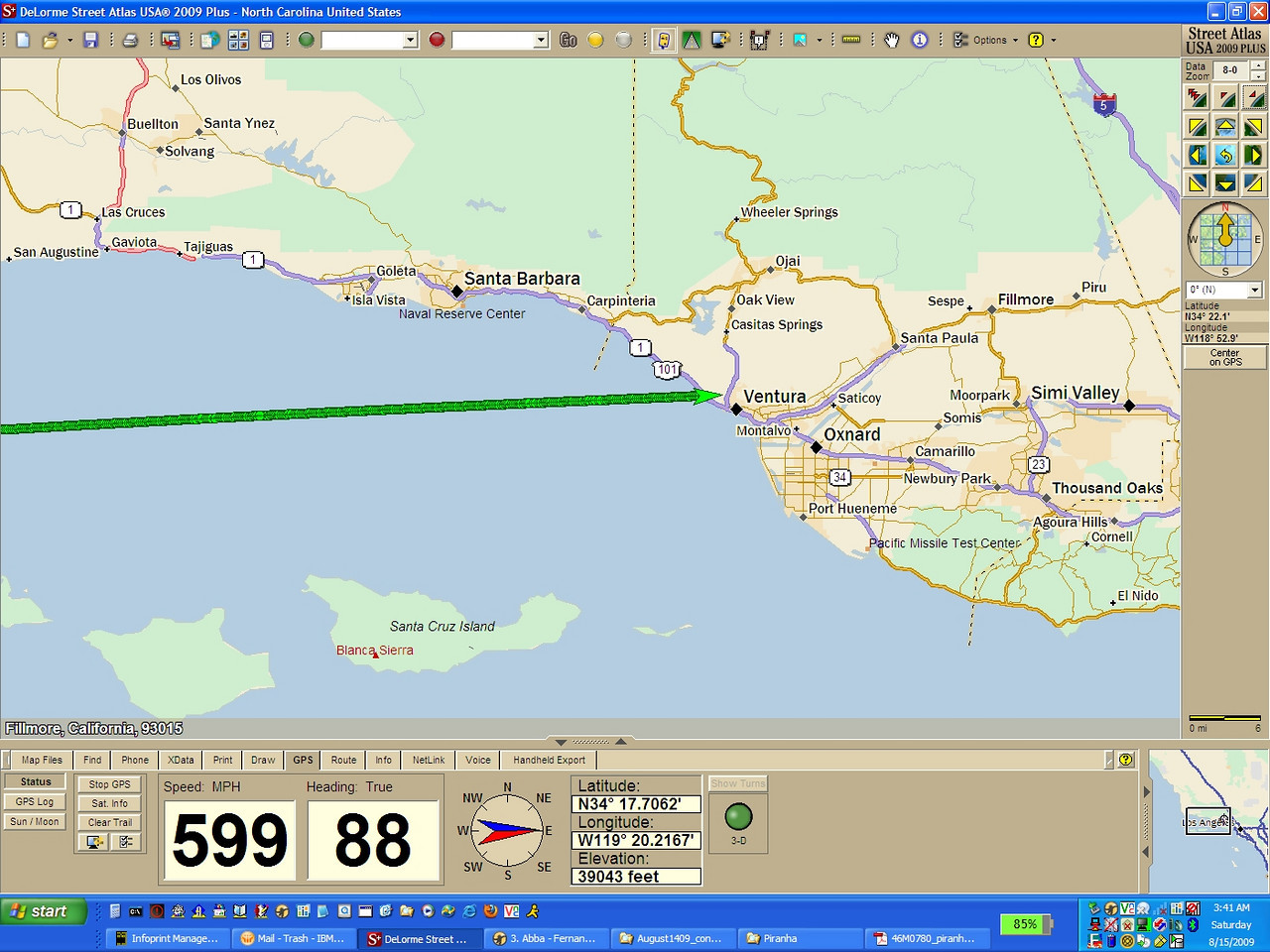Screen dimensions: 1270x952
Task: Click the blue undo previous-view icon
Action: [1225, 155]
